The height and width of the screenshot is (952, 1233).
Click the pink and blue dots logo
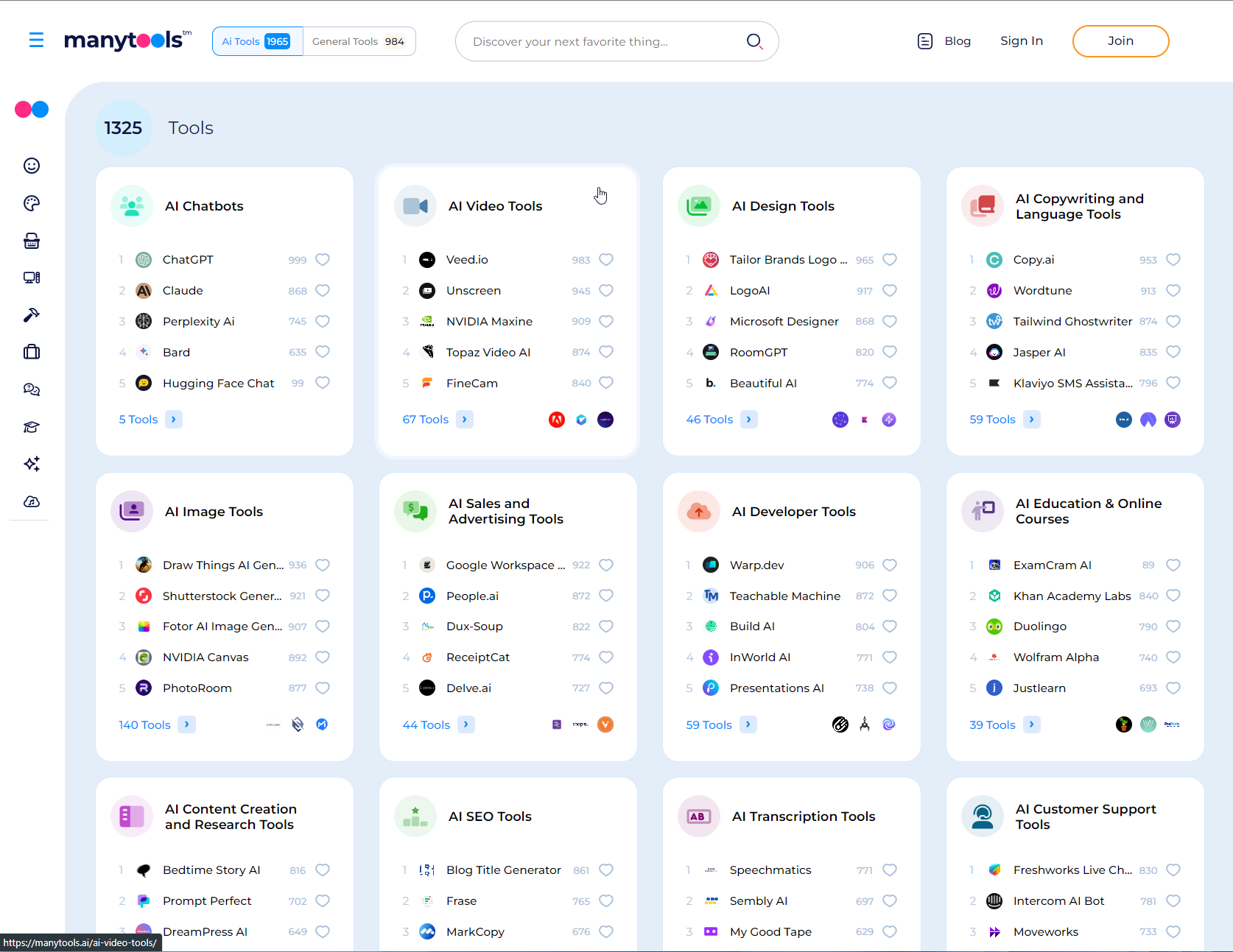point(32,110)
